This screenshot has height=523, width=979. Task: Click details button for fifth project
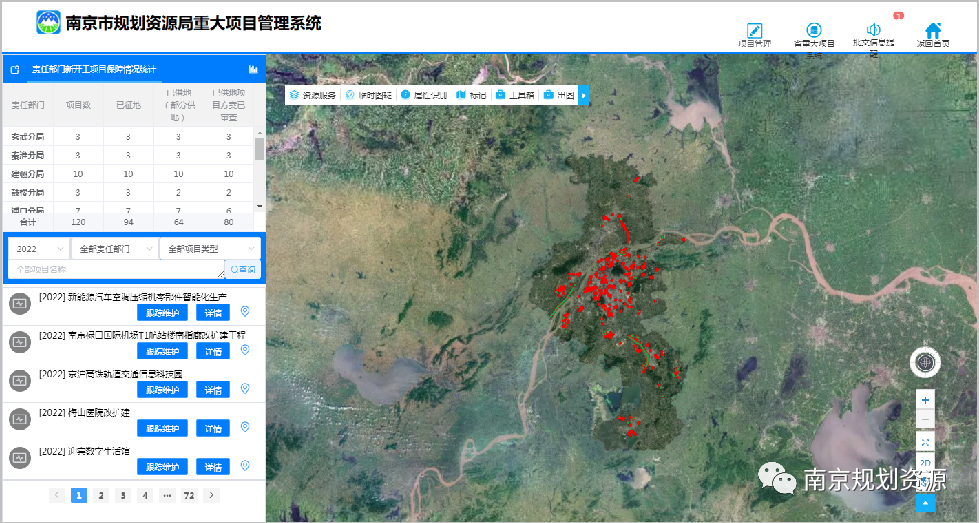(213, 467)
